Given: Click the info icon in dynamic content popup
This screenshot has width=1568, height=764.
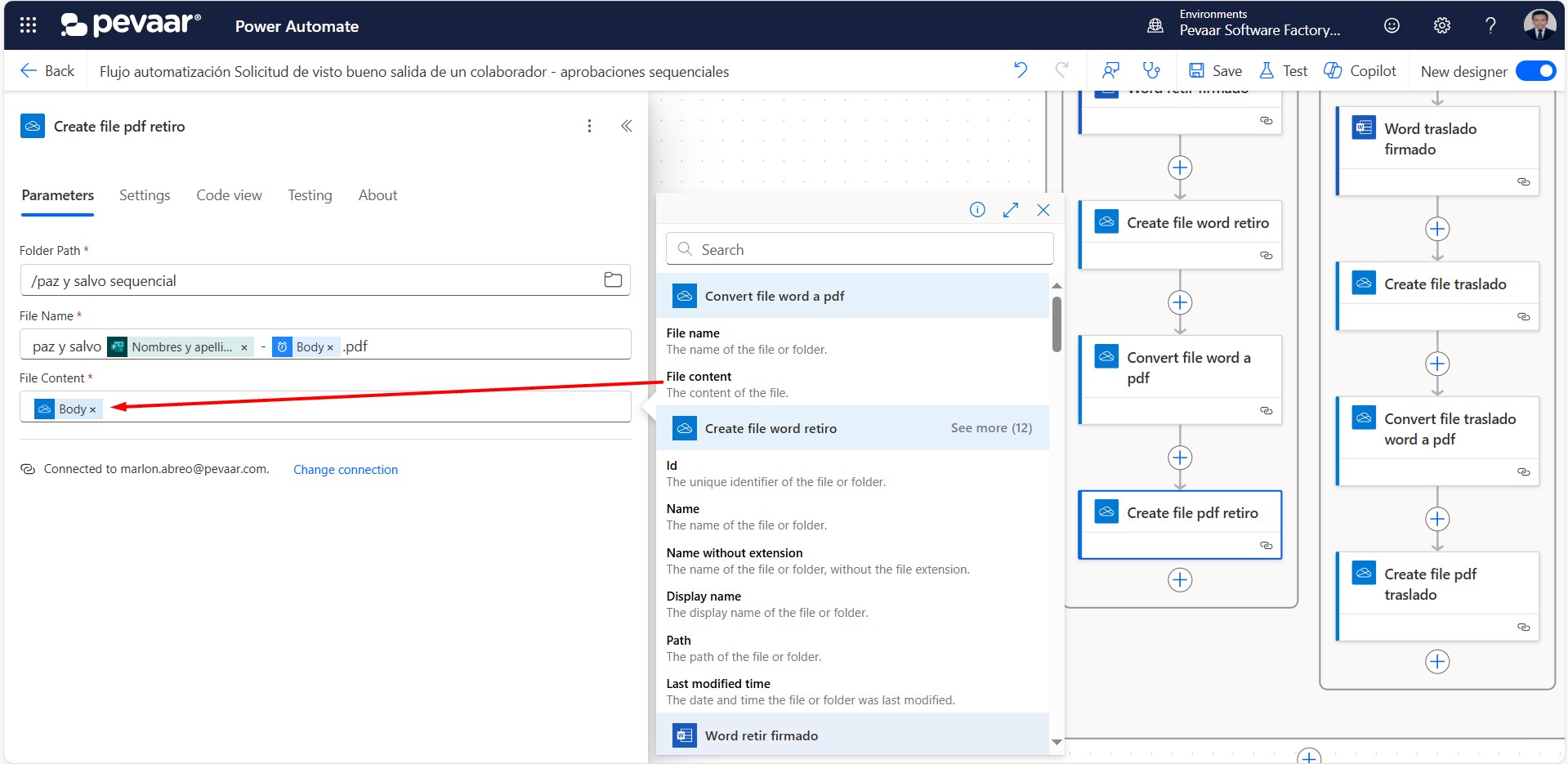Looking at the screenshot, I should 977,210.
